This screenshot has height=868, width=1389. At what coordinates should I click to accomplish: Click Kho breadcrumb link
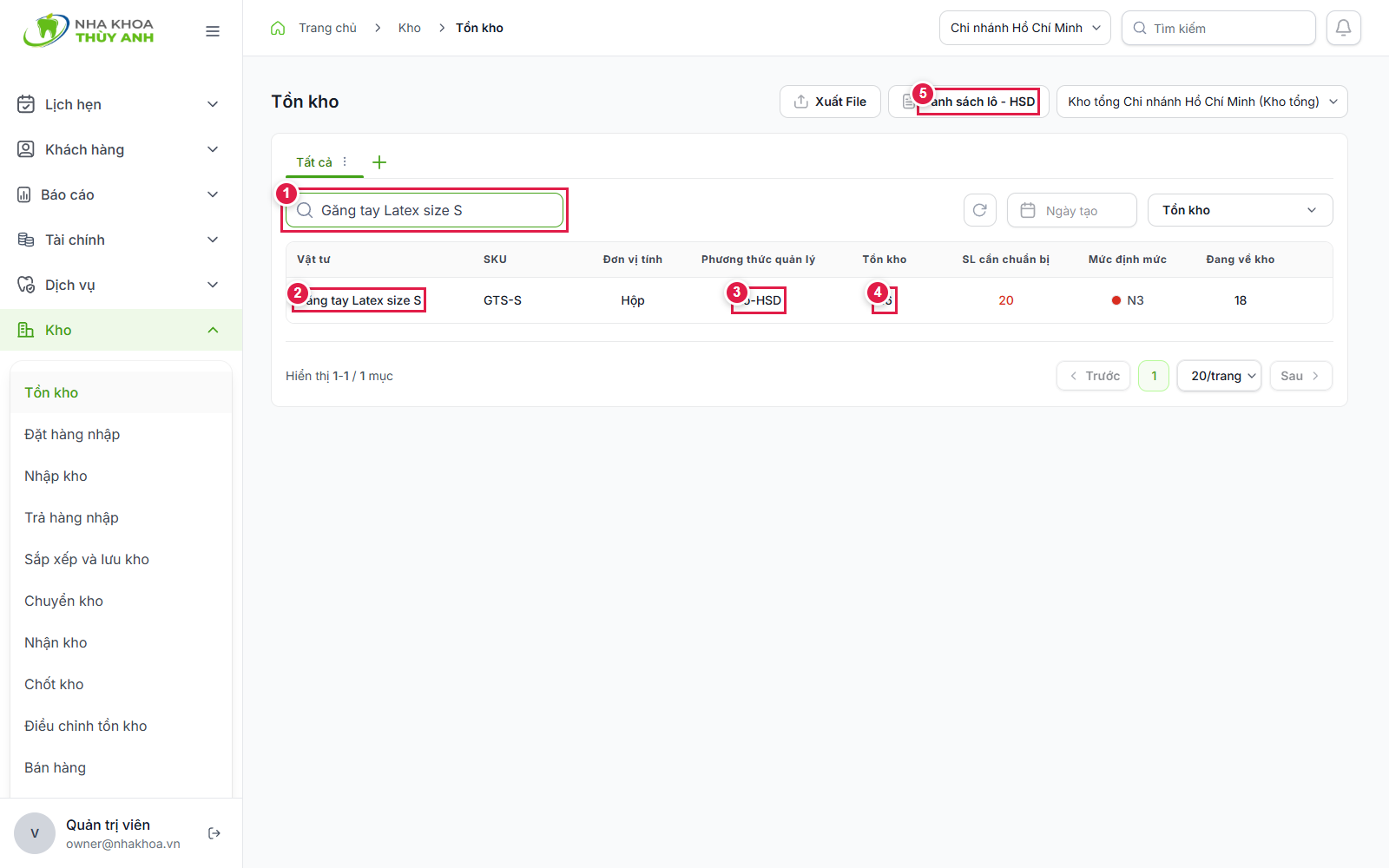tap(410, 28)
